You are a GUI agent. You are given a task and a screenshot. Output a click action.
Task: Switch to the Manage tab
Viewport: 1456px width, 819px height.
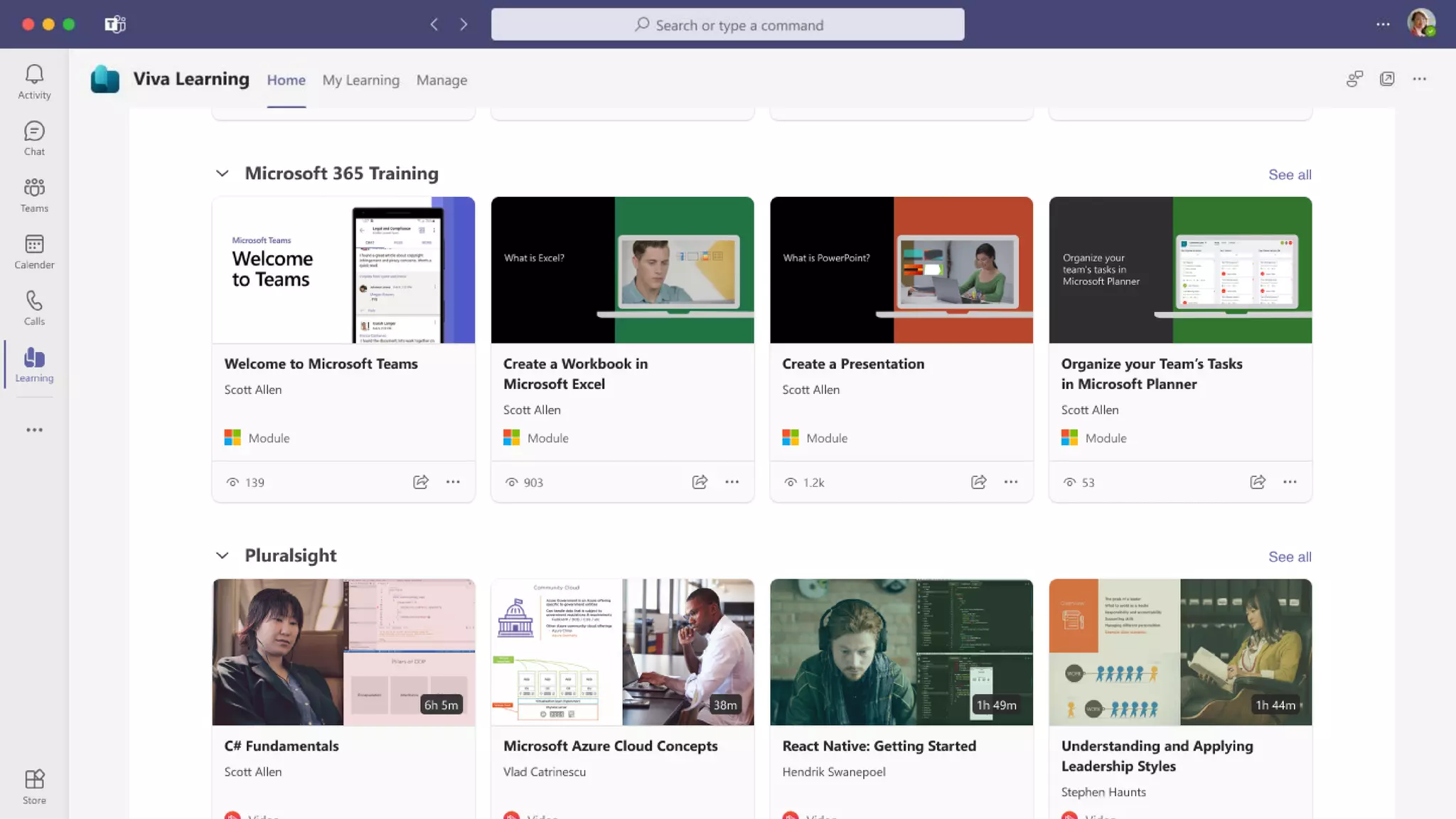click(x=441, y=80)
